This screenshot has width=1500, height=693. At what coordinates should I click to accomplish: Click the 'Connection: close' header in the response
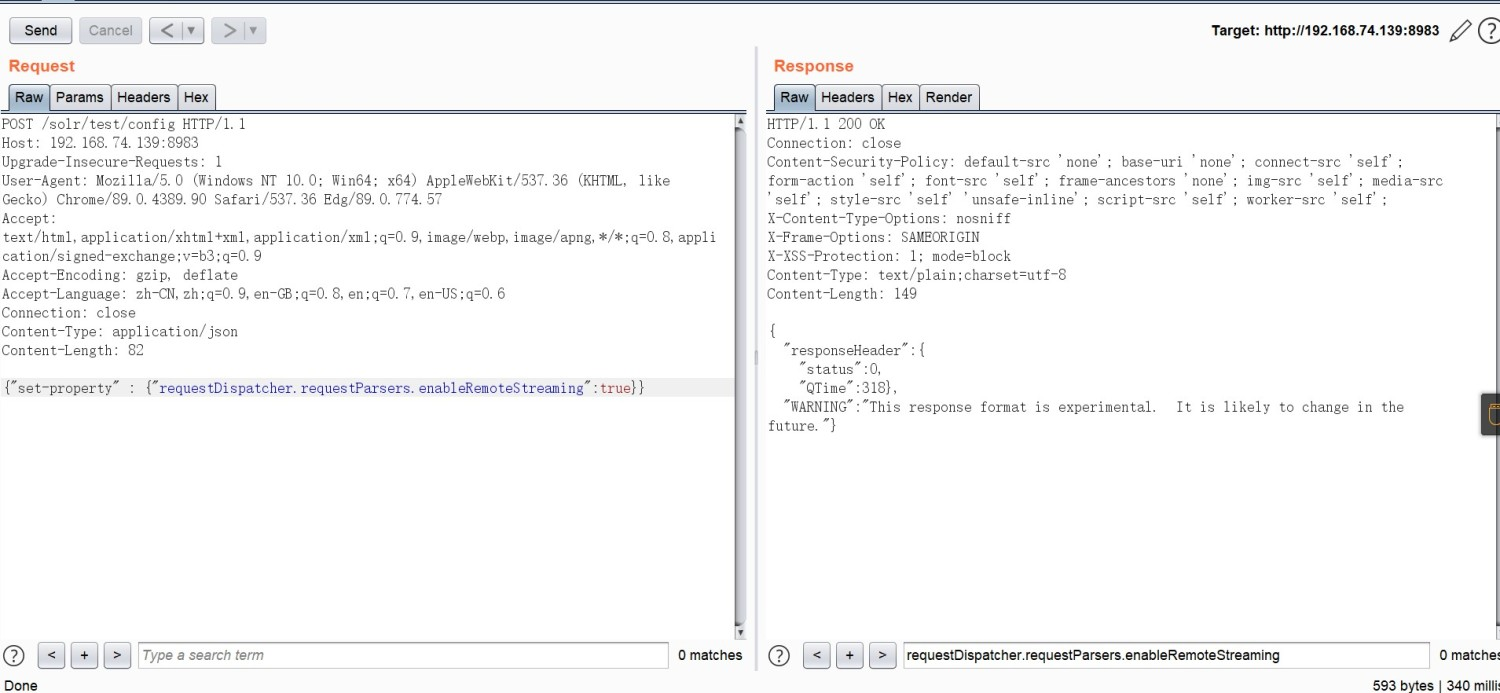click(834, 143)
